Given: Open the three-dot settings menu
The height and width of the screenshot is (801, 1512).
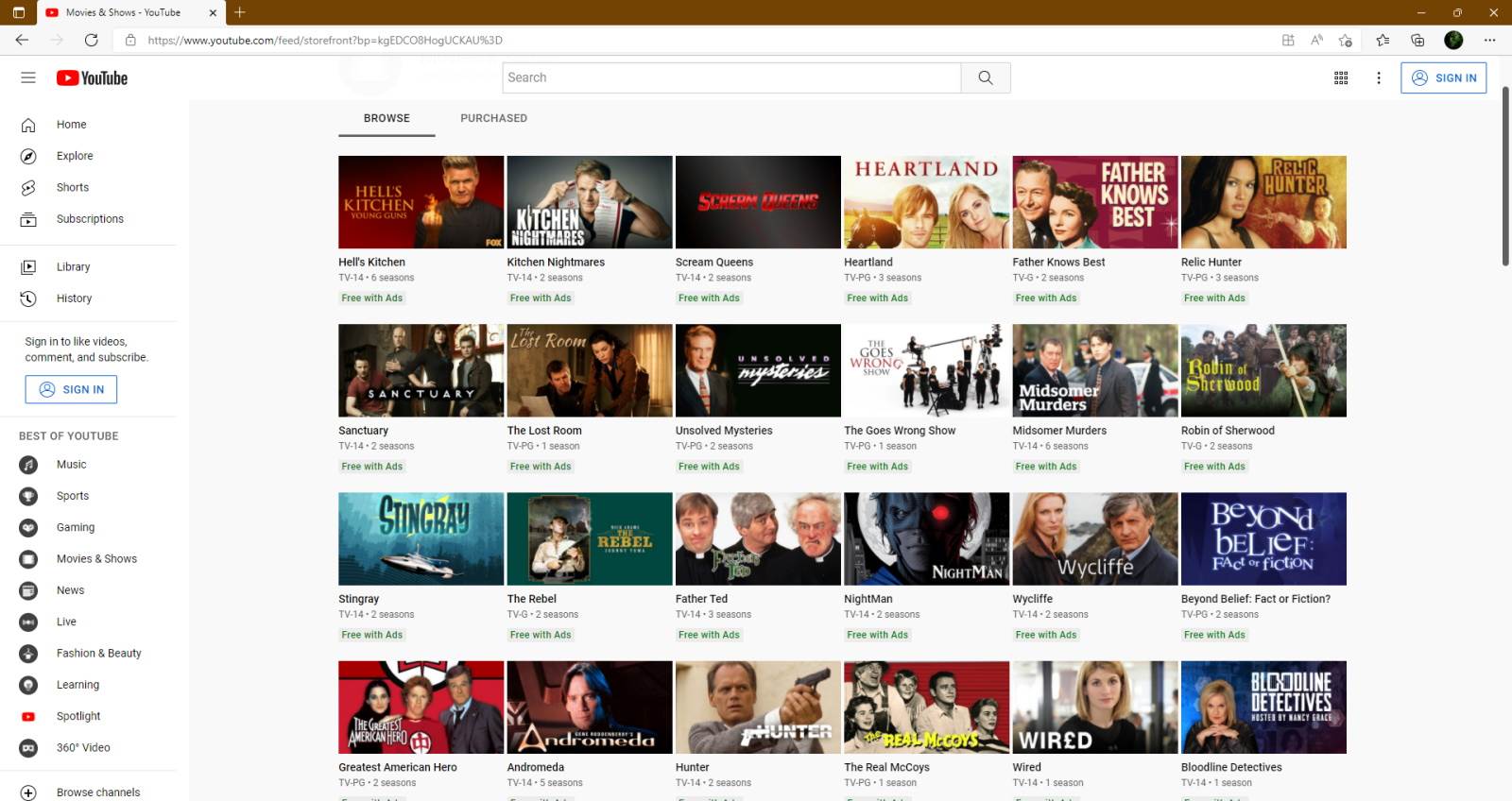Looking at the screenshot, I should 1378,77.
